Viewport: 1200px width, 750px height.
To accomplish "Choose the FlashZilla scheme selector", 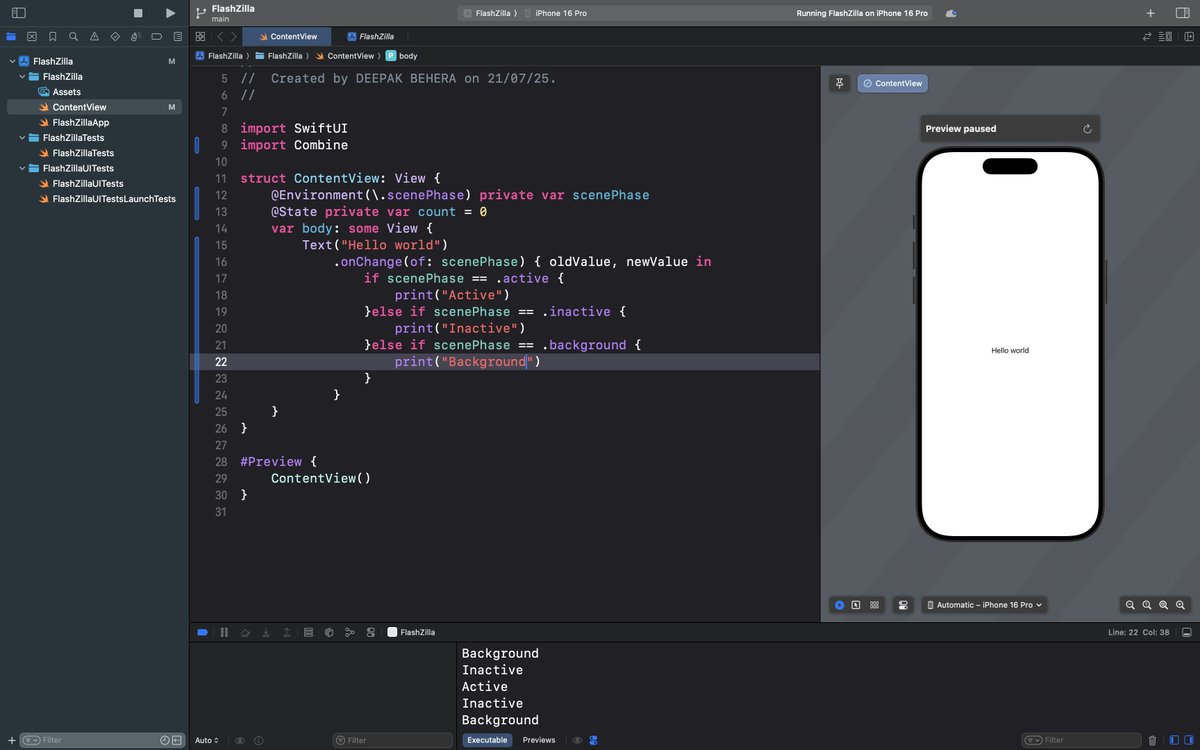I will coord(490,13).
